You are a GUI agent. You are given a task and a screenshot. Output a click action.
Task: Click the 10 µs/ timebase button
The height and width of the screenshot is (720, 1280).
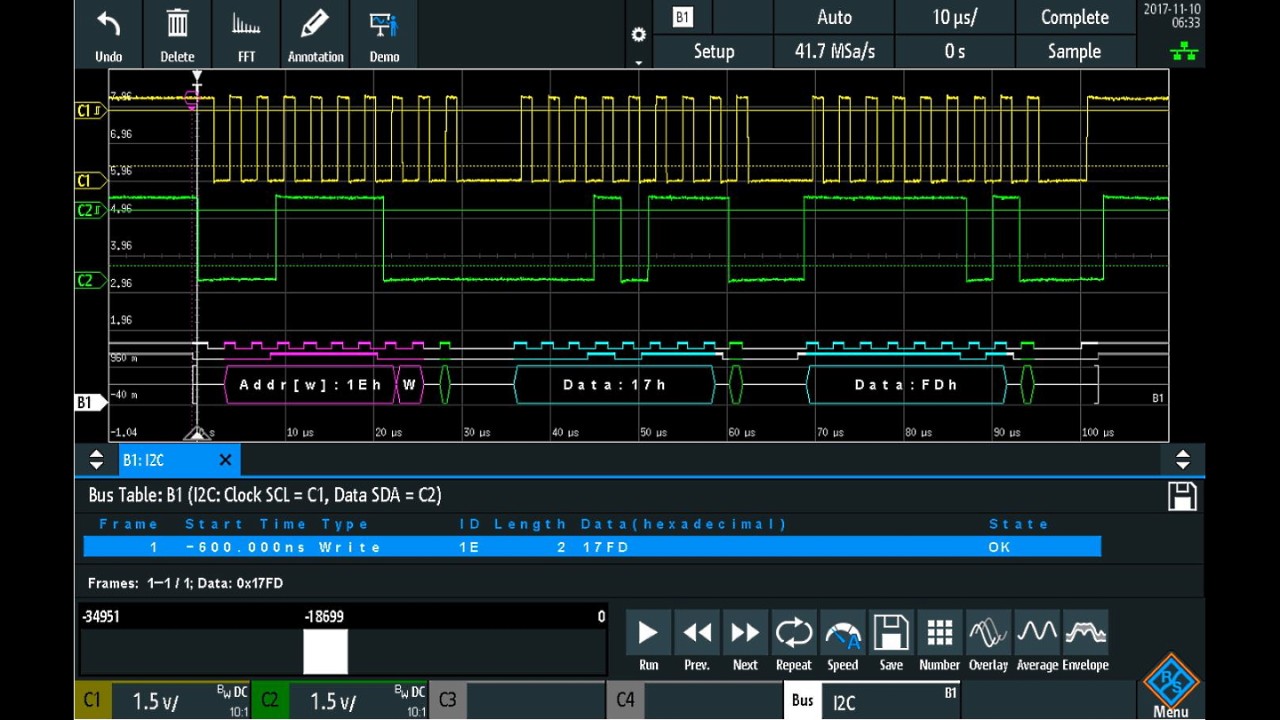click(x=955, y=17)
